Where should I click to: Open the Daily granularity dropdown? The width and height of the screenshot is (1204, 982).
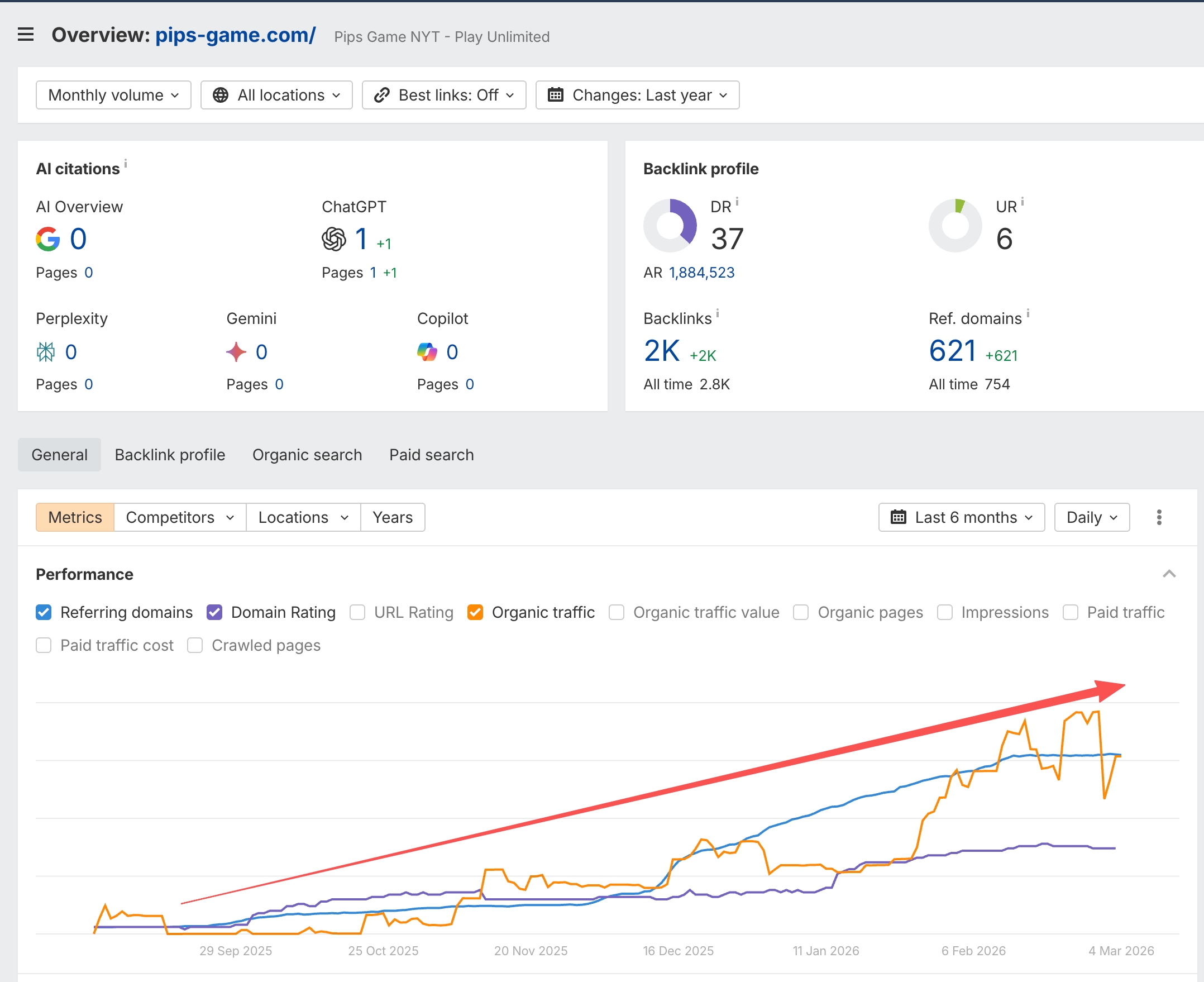[1091, 517]
